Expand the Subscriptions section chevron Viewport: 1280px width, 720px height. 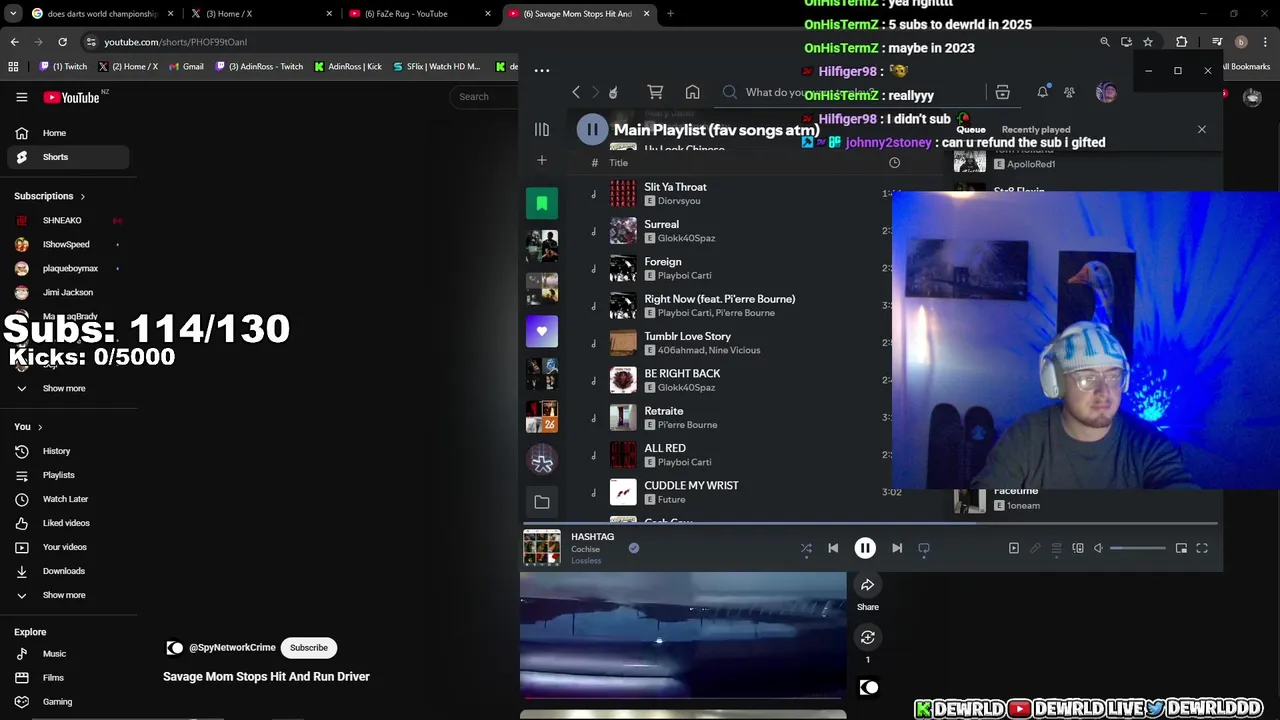82,197
